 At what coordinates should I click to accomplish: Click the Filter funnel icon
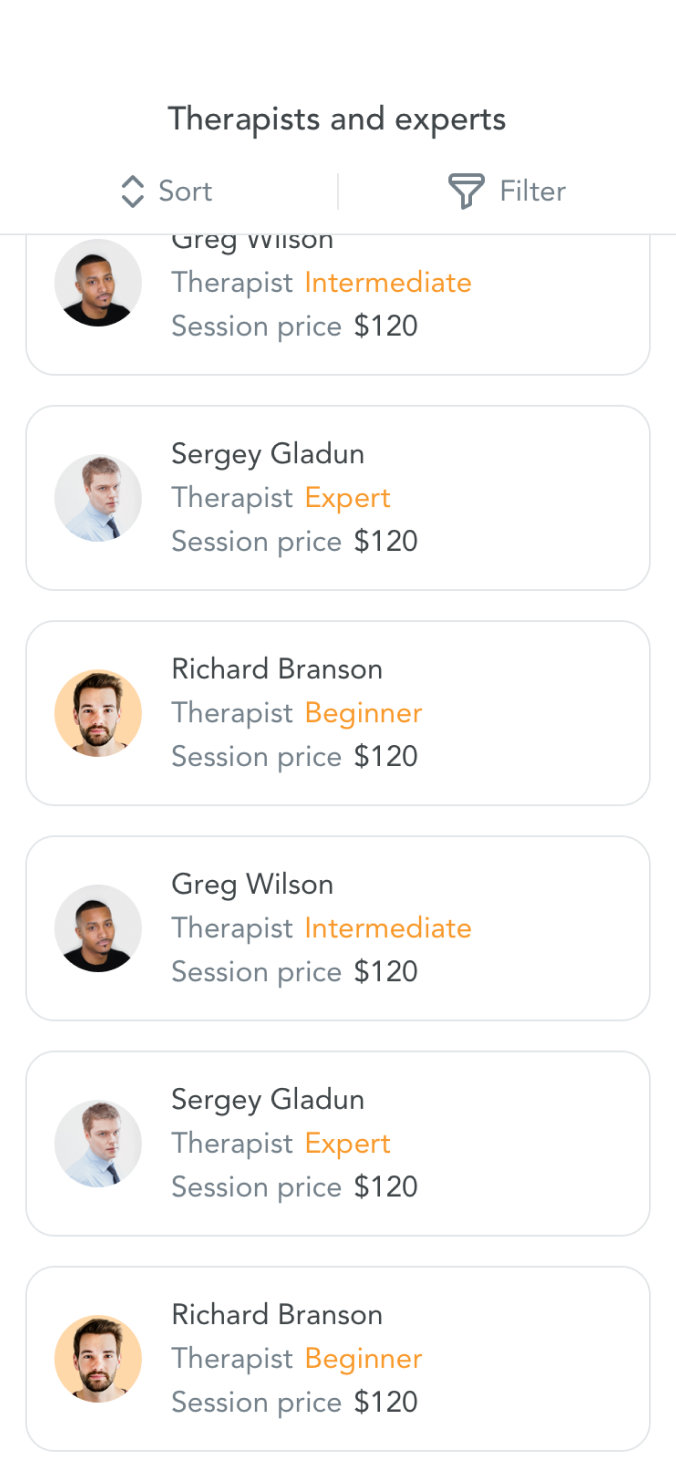point(465,191)
